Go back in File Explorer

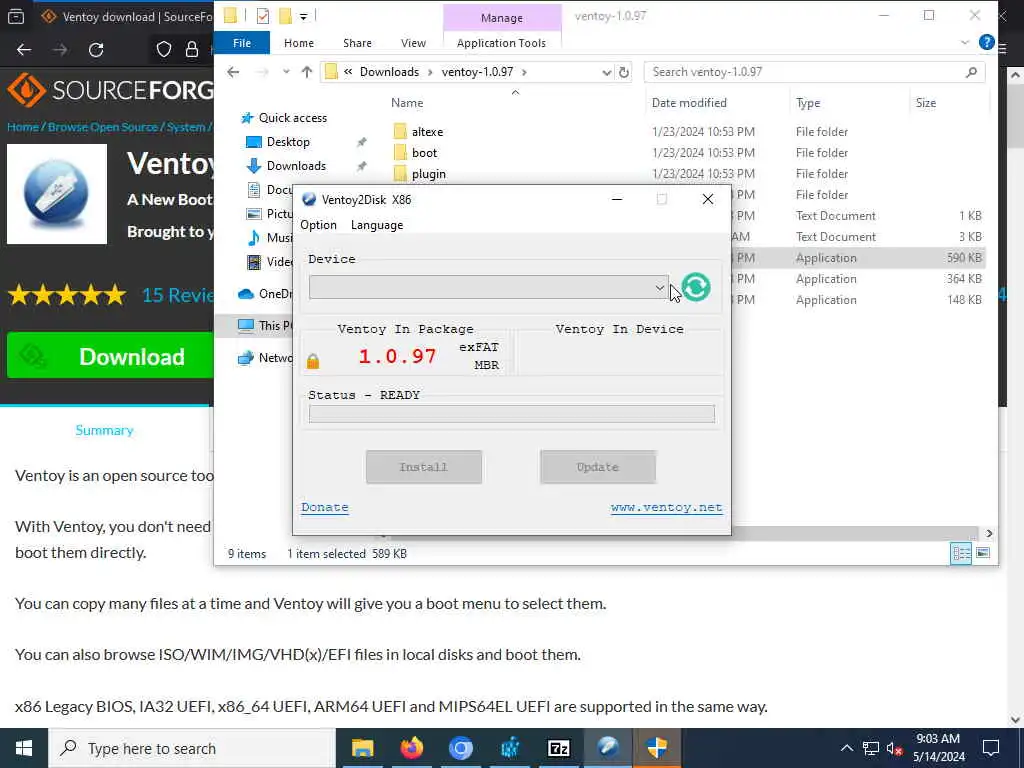click(x=233, y=72)
